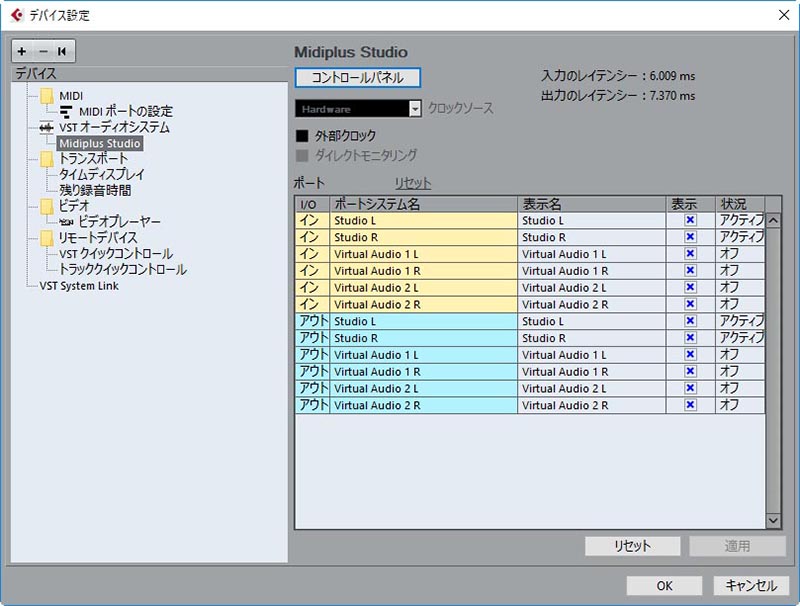This screenshot has height=606, width=800.
Task: Confirm settings with the OK button
Action: 663,585
